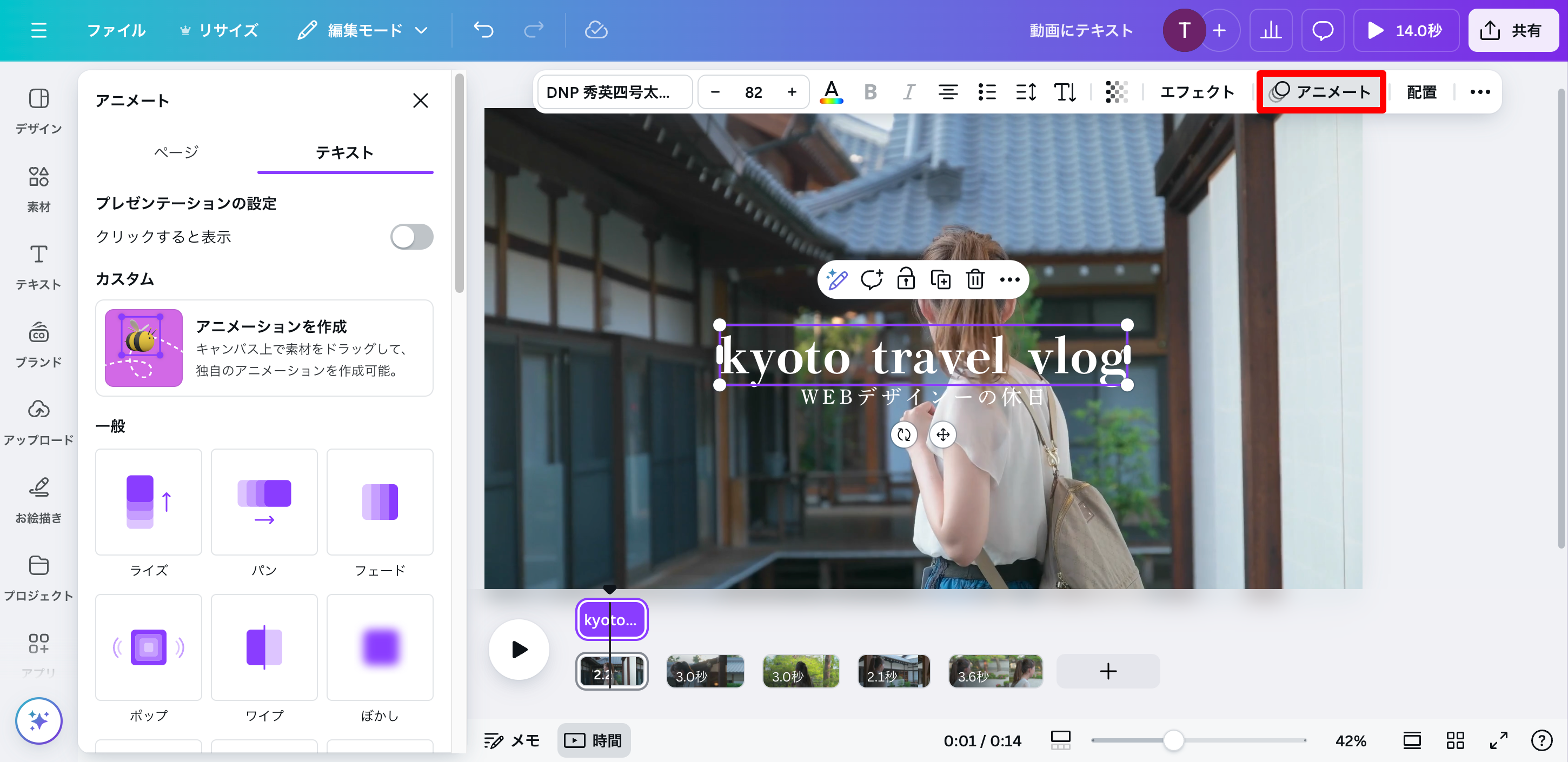Increase font size with plus

(x=792, y=92)
